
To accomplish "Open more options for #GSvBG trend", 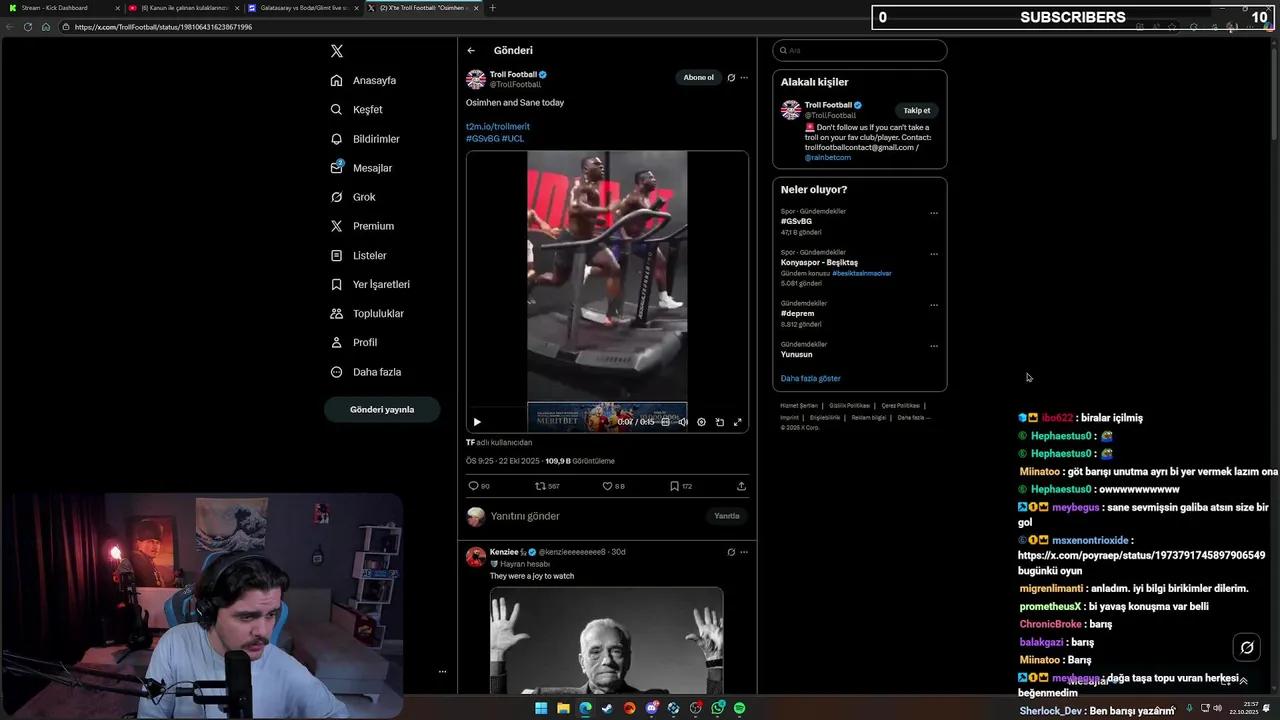I will click(934, 213).
